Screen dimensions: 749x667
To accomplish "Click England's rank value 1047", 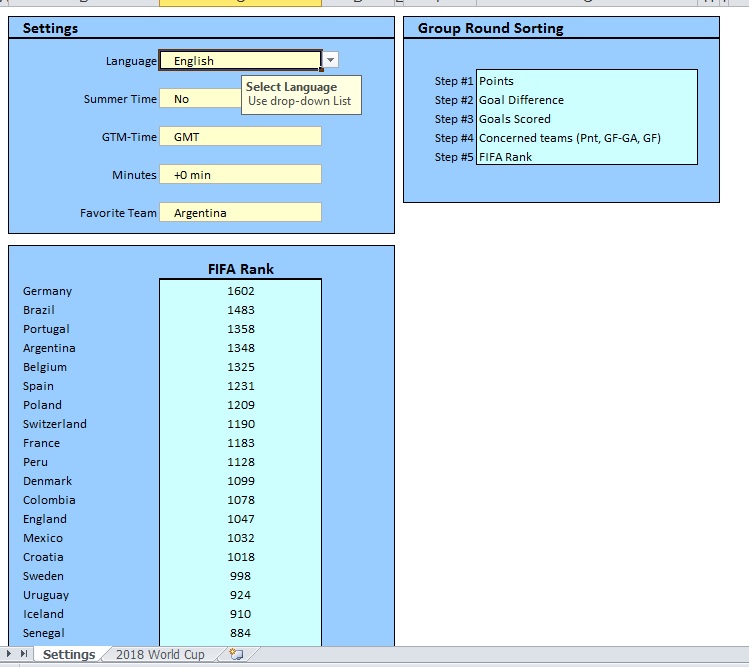I will point(240,519).
